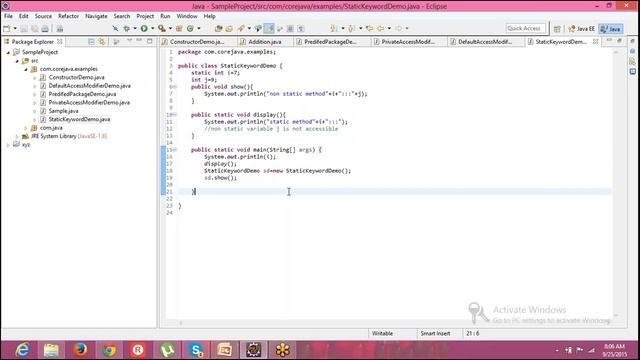Viewport: 640px width, 360px height.
Task: Click Collapse All in Package Explorer
Action: 91,42
